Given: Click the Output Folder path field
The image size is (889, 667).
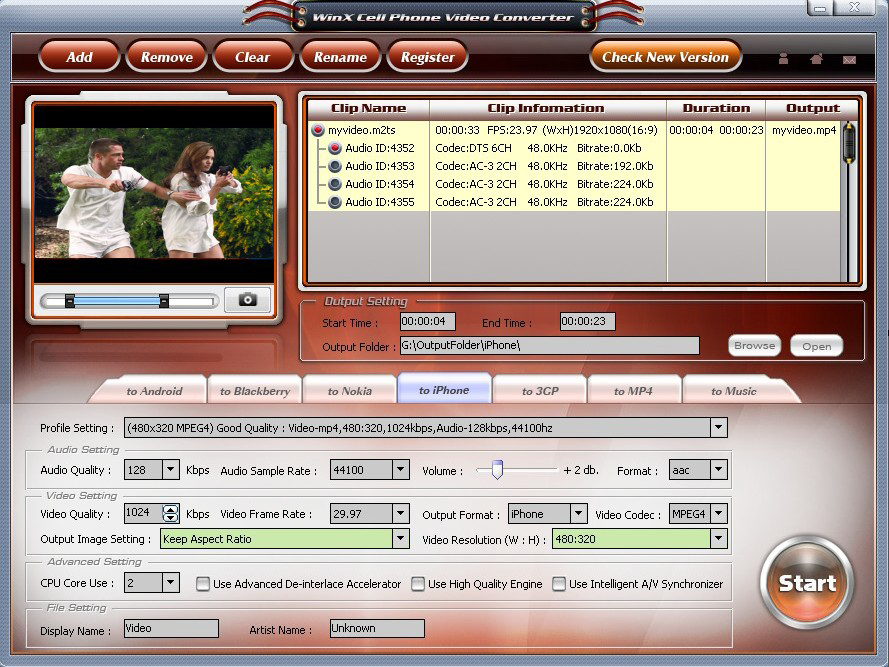Looking at the screenshot, I should click(549, 345).
